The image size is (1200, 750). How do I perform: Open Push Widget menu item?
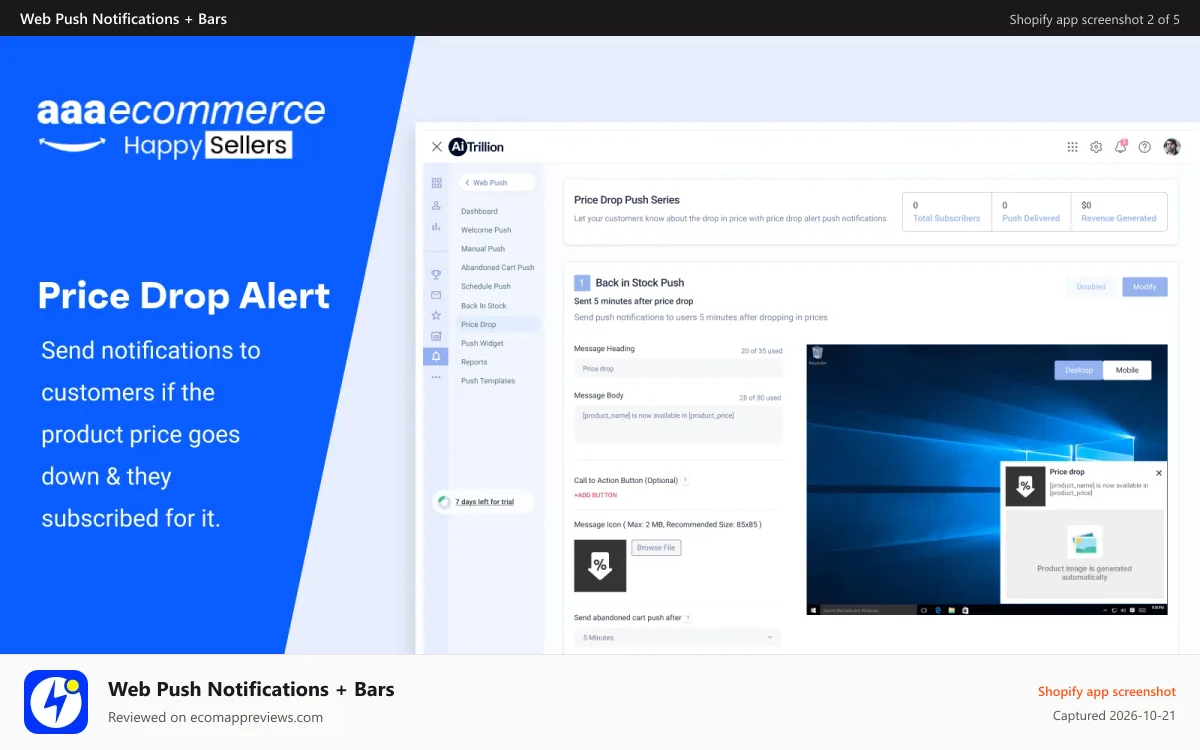coord(482,343)
